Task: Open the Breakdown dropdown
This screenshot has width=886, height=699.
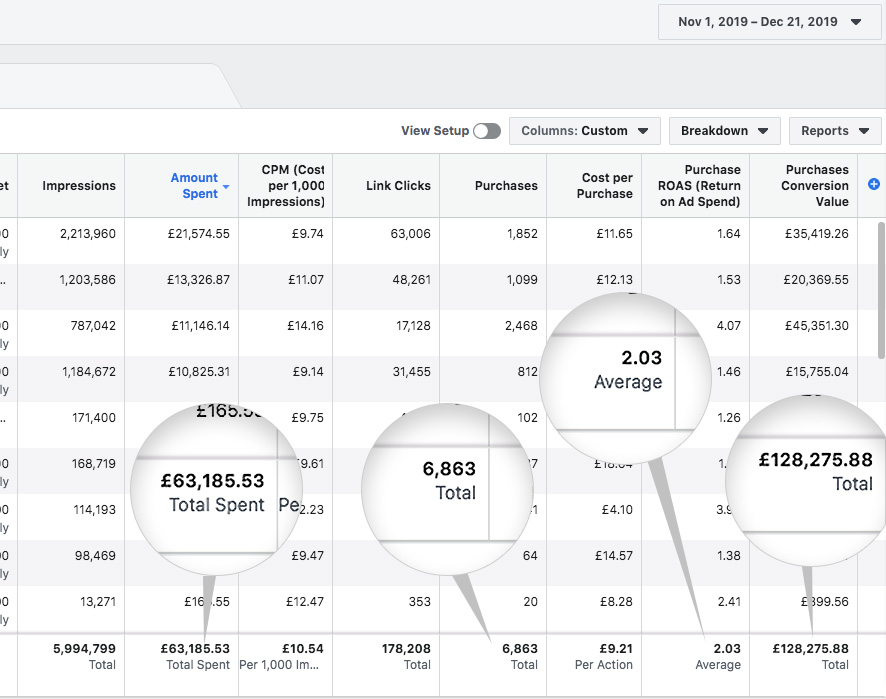Action: [725, 131]
